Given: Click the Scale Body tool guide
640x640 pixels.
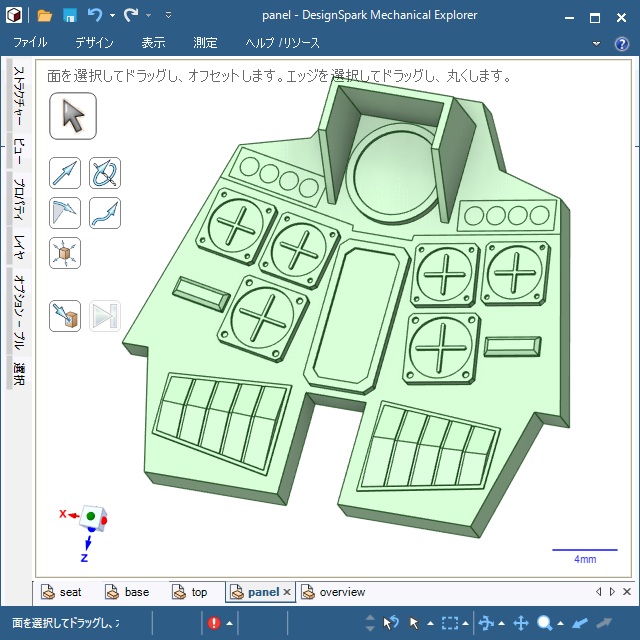Looking at the screenshot, I should click(65, 252).
